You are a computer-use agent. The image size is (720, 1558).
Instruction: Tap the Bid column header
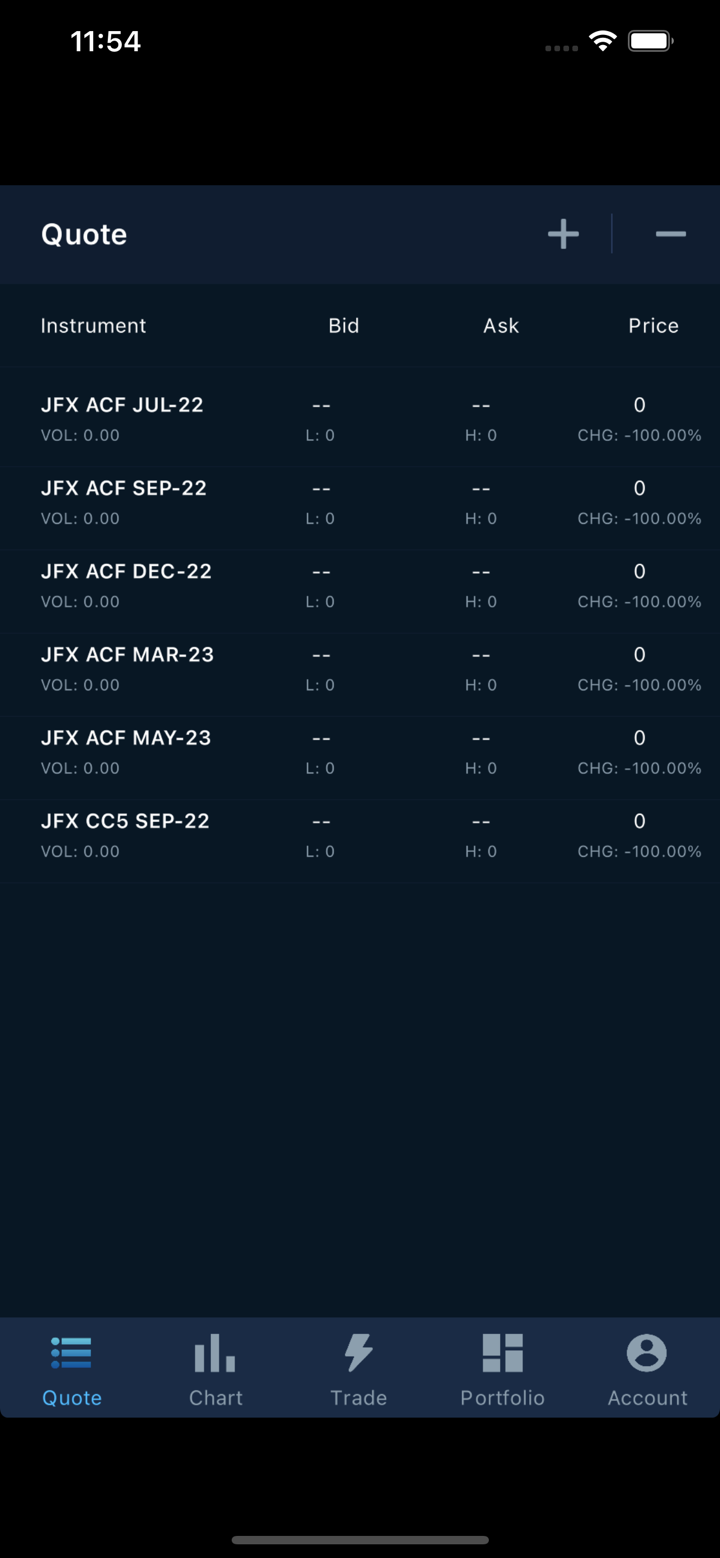point(343,325)
